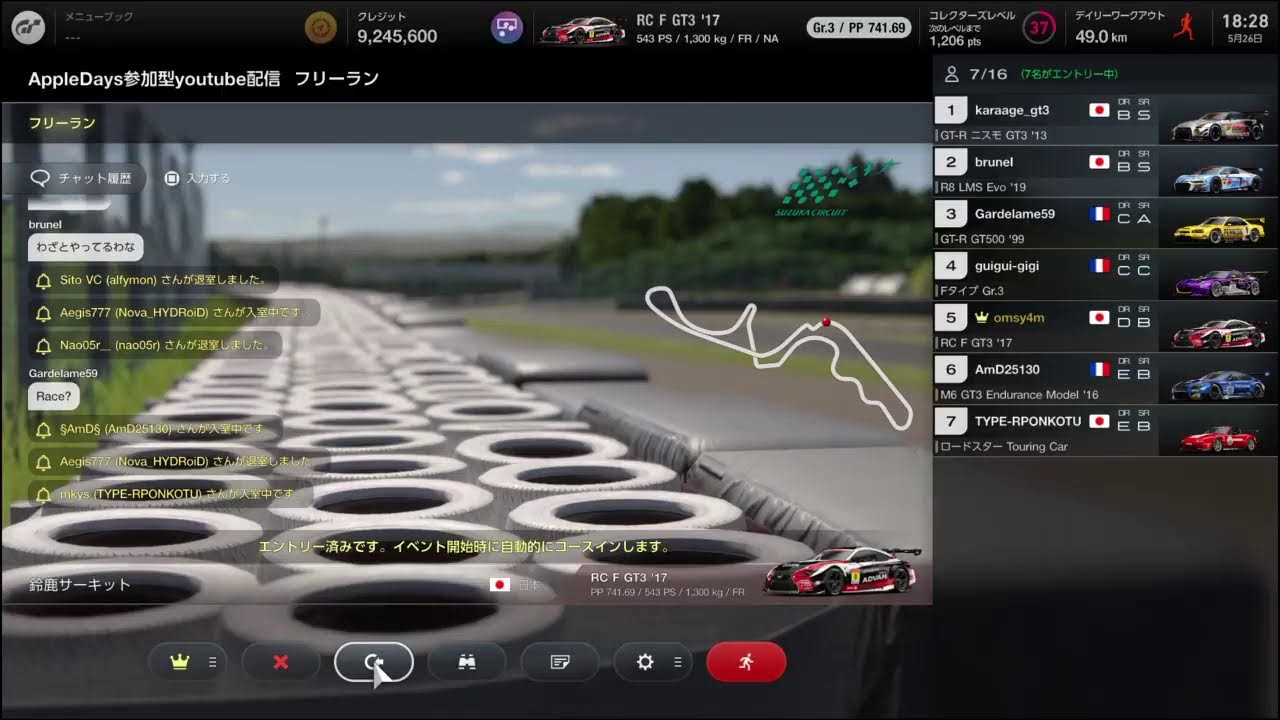1280x720 pixels.
Task: Click TYPE-RPONKOTU's red Roadster thumbnail
Action: 1217,436
